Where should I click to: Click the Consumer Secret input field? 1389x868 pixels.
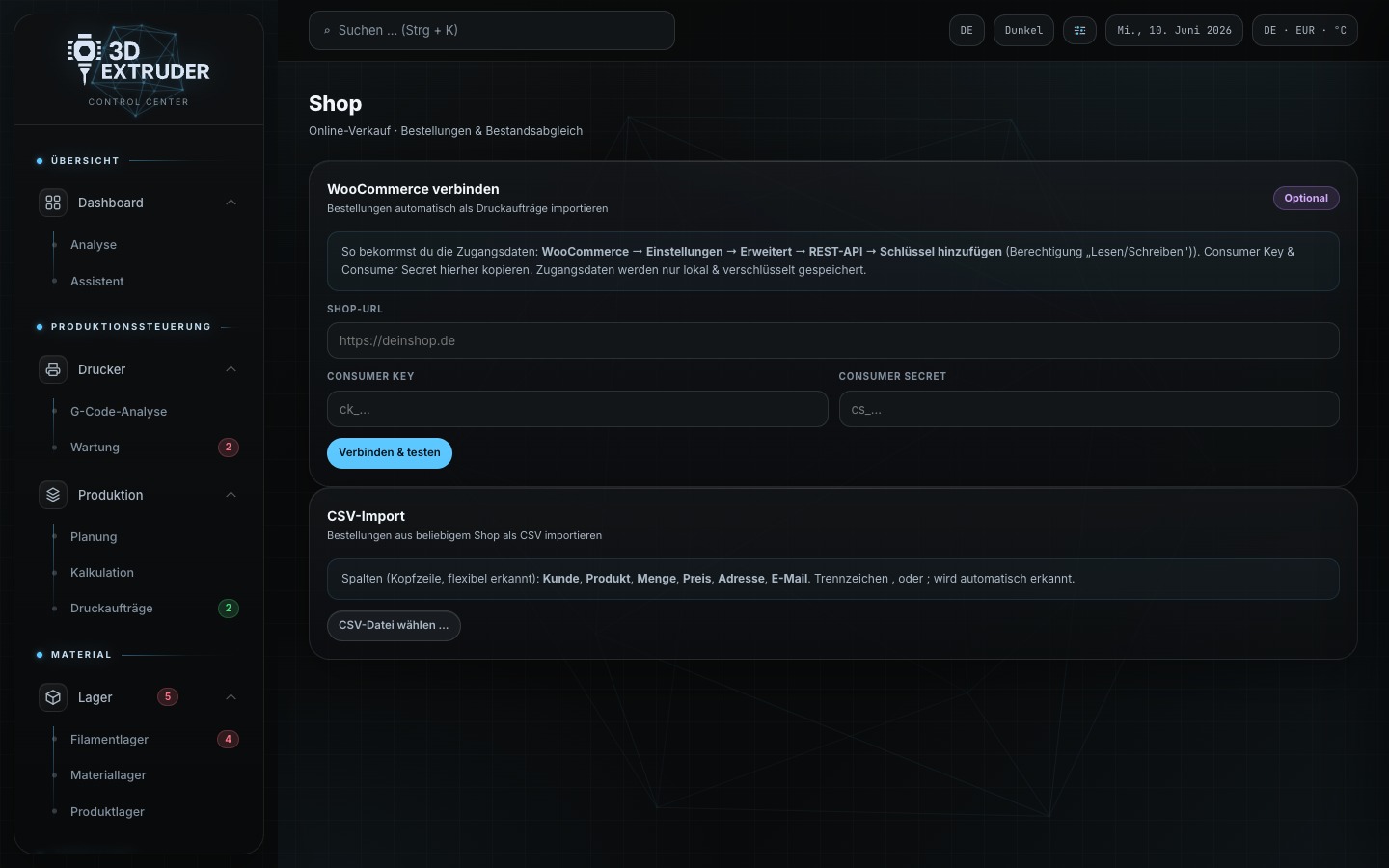[x=1089, y=409]
